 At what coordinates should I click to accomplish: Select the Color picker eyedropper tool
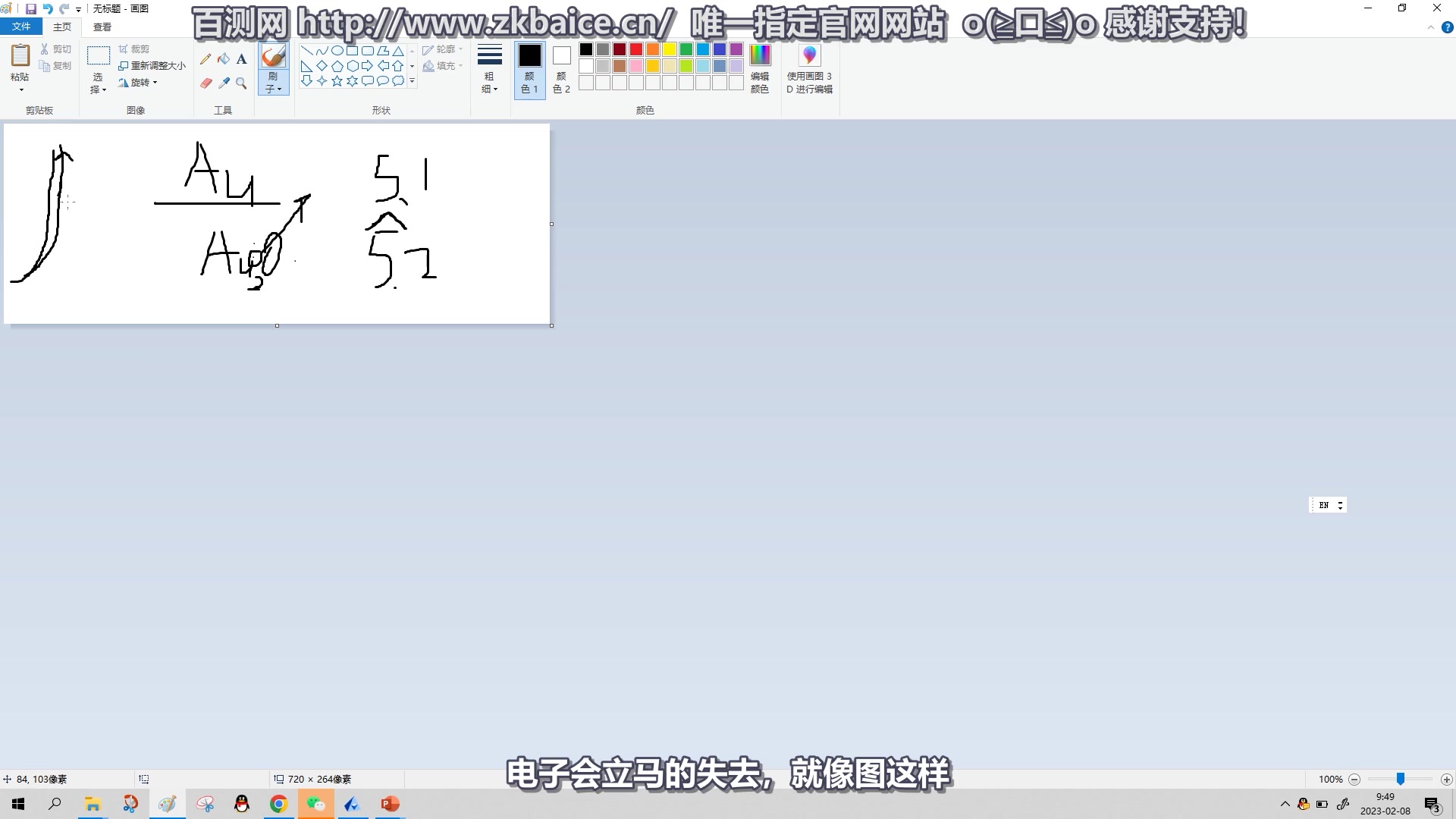pyautogui.click(x=224, y=83)
